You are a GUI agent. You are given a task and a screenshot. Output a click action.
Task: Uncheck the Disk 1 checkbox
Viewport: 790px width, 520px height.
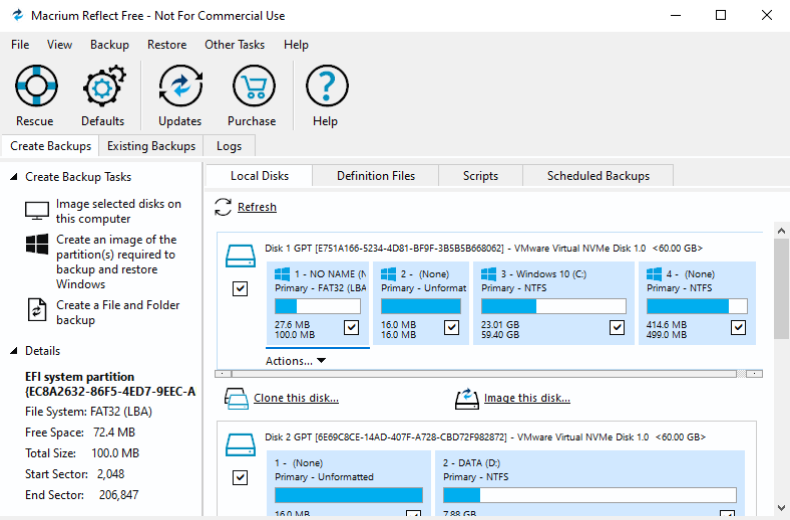coord(240,288)
